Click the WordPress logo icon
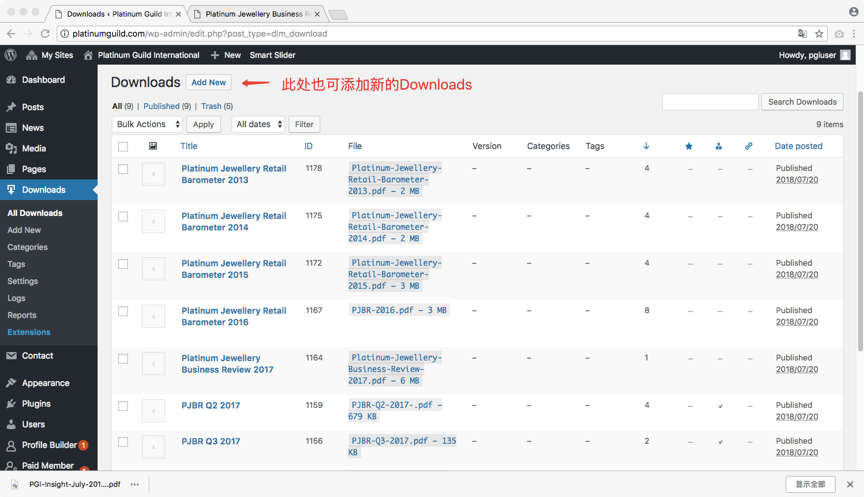Image resolution: width=864 pixels, height=497 pixels. 11,55
